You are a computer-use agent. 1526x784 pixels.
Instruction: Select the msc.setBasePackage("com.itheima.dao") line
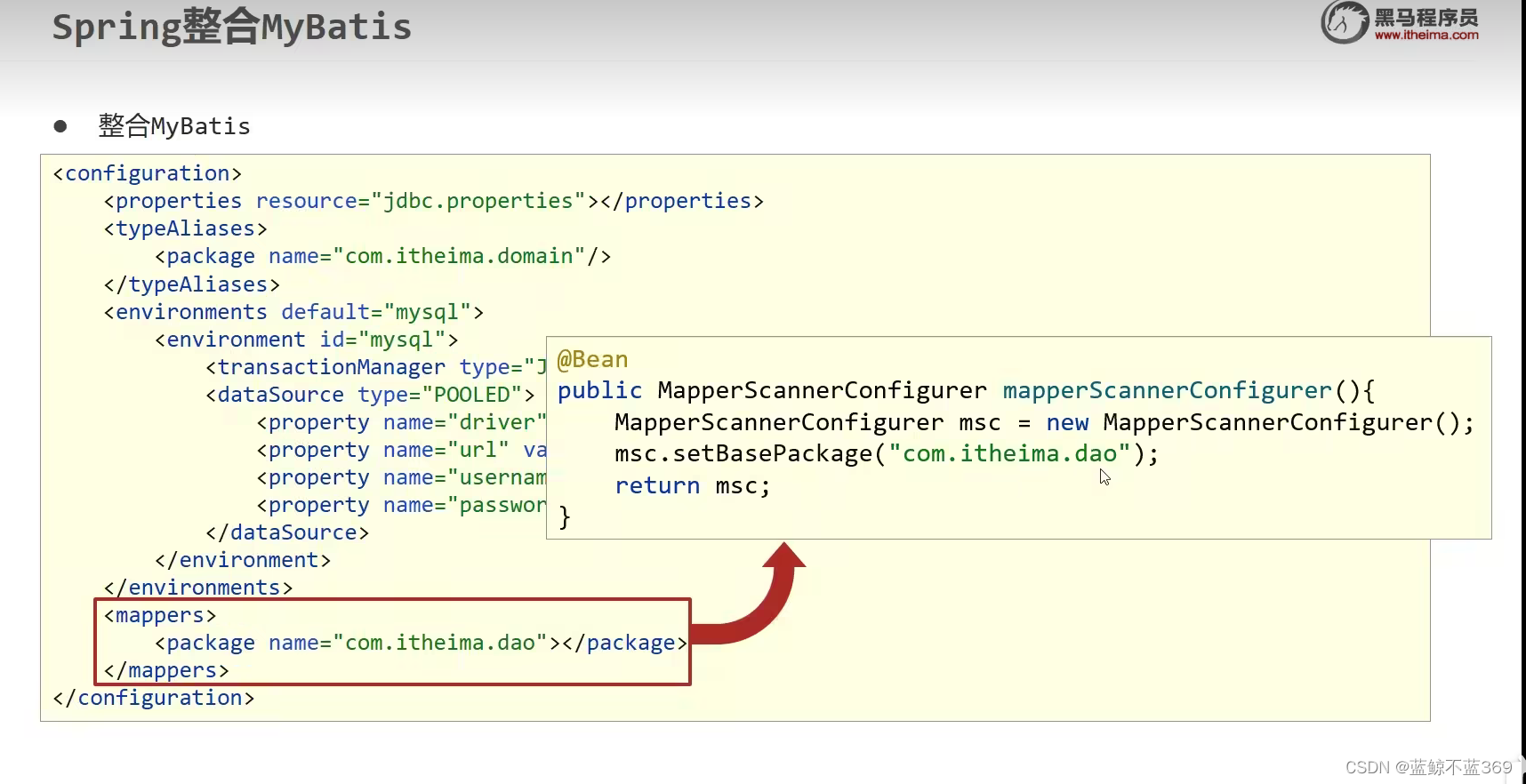[x=887, y=453]
